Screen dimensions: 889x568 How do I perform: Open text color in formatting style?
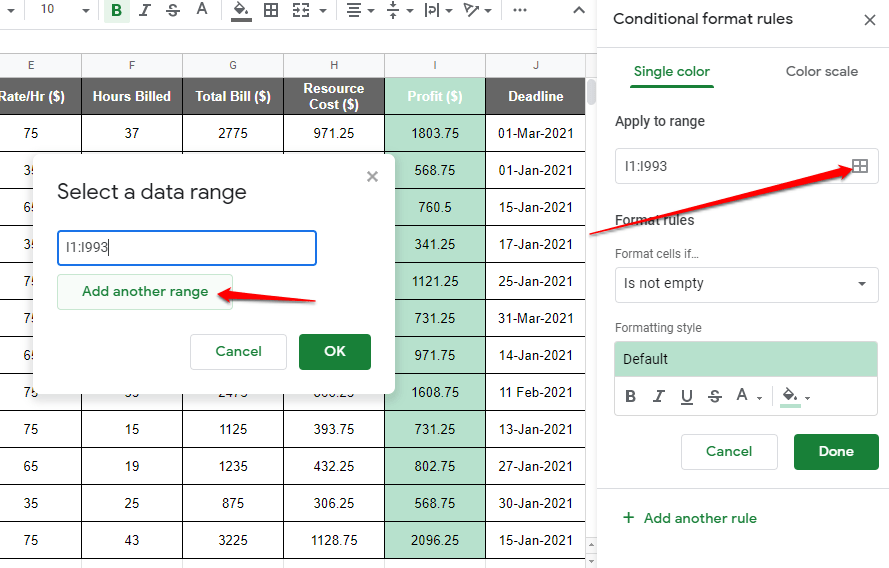tap(748, 396)
